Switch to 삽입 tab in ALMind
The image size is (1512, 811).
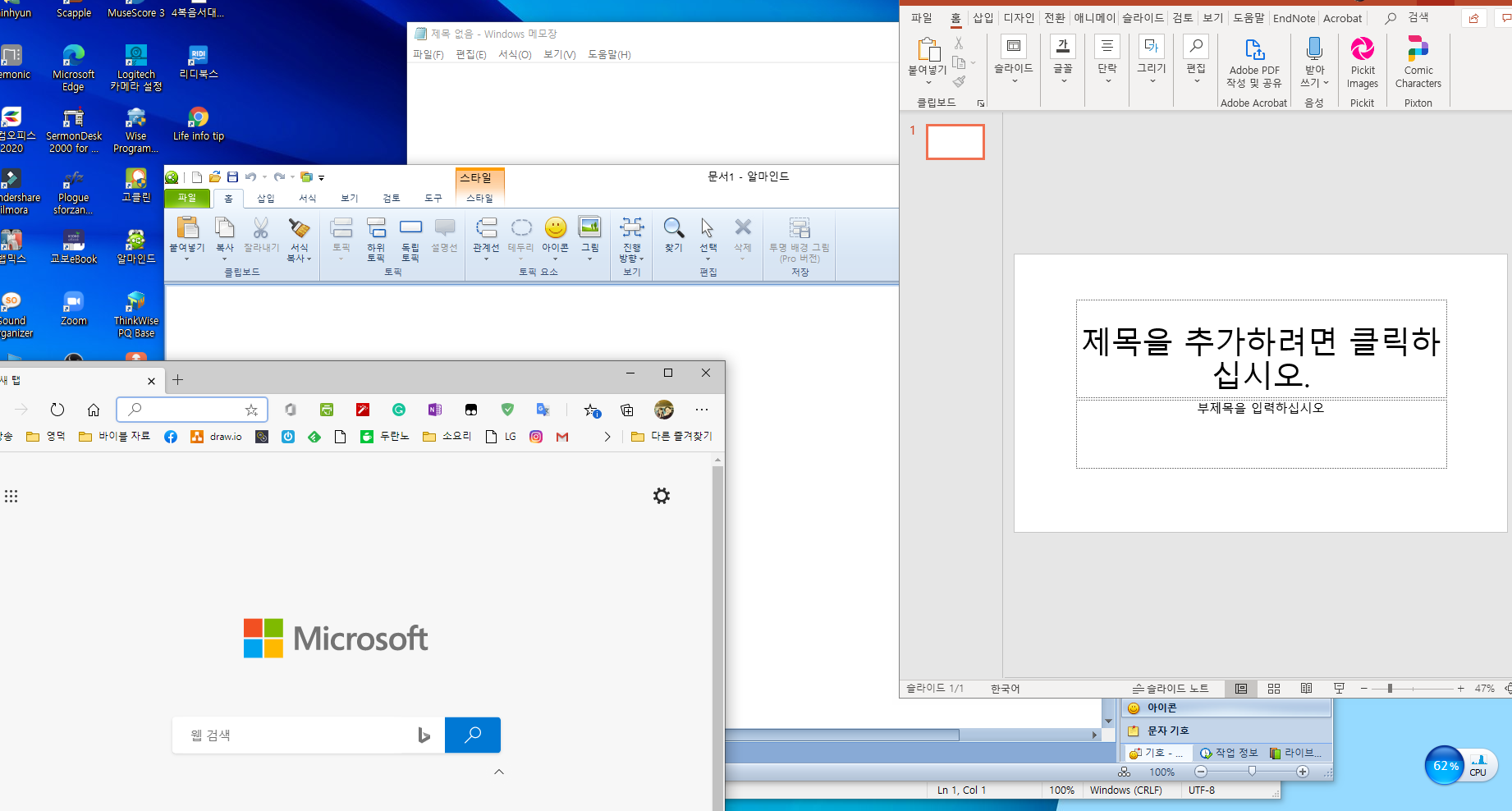[266, 198]
